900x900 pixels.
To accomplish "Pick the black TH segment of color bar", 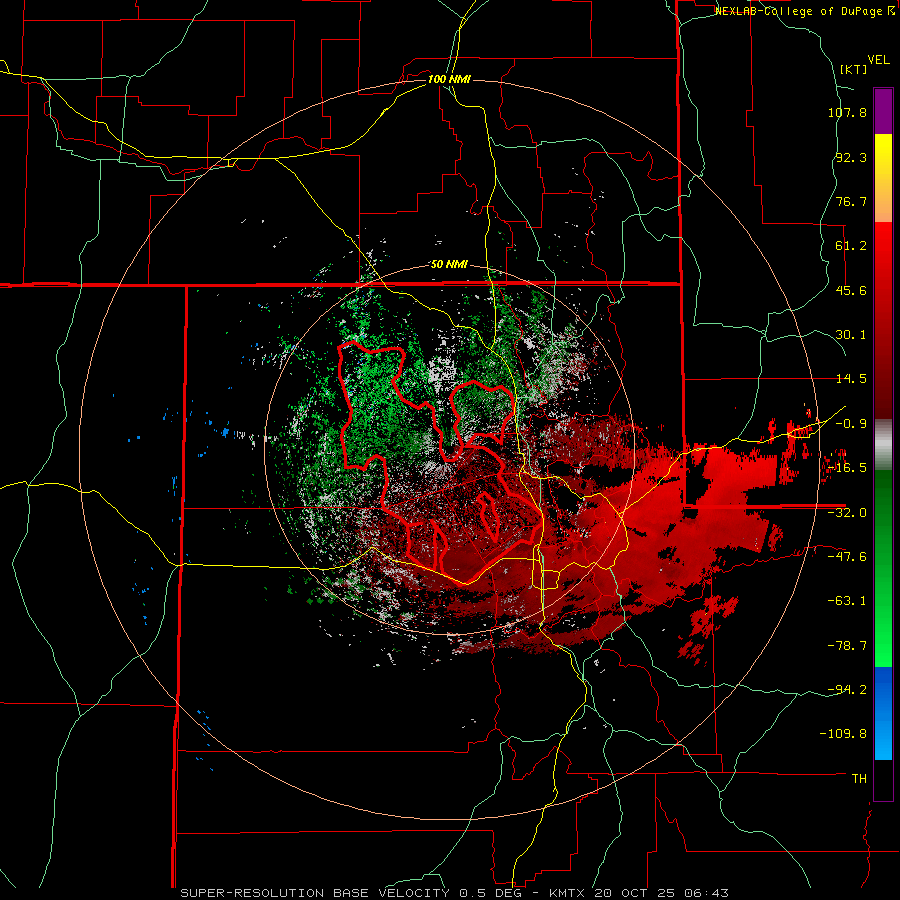I will pyautogui.click(x=883, y=780).
